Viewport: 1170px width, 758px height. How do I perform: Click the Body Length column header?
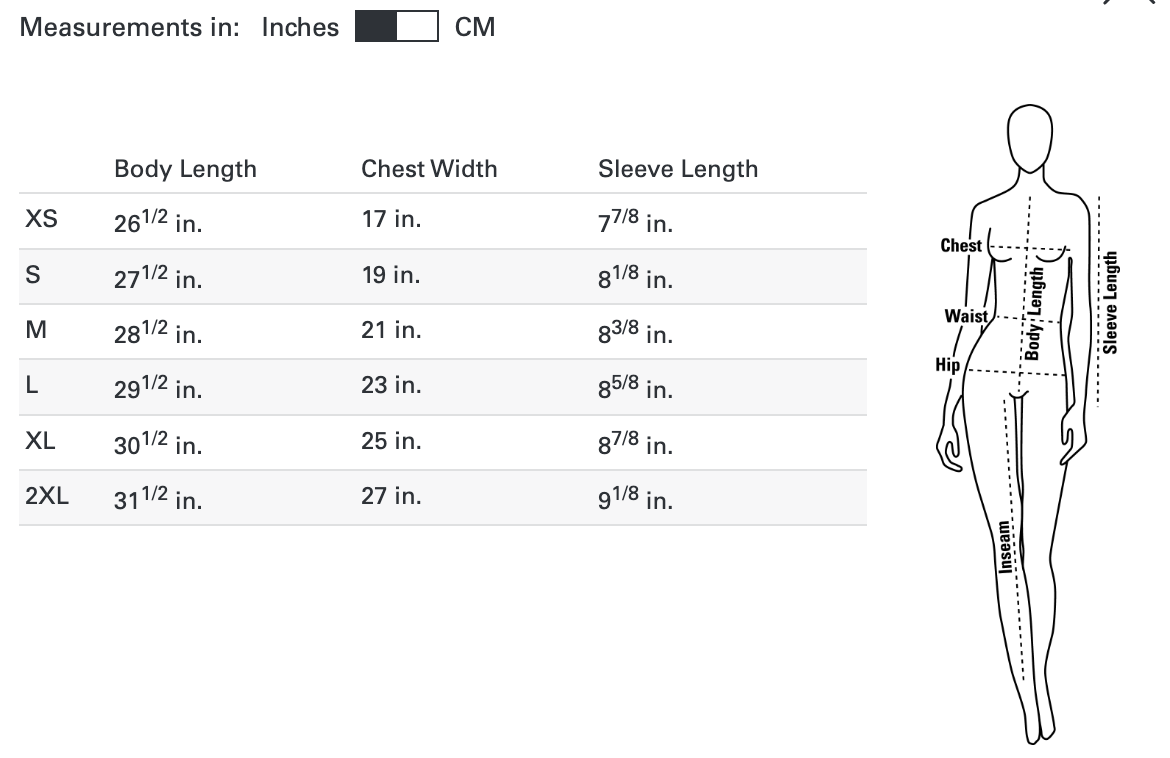[185, 169]
